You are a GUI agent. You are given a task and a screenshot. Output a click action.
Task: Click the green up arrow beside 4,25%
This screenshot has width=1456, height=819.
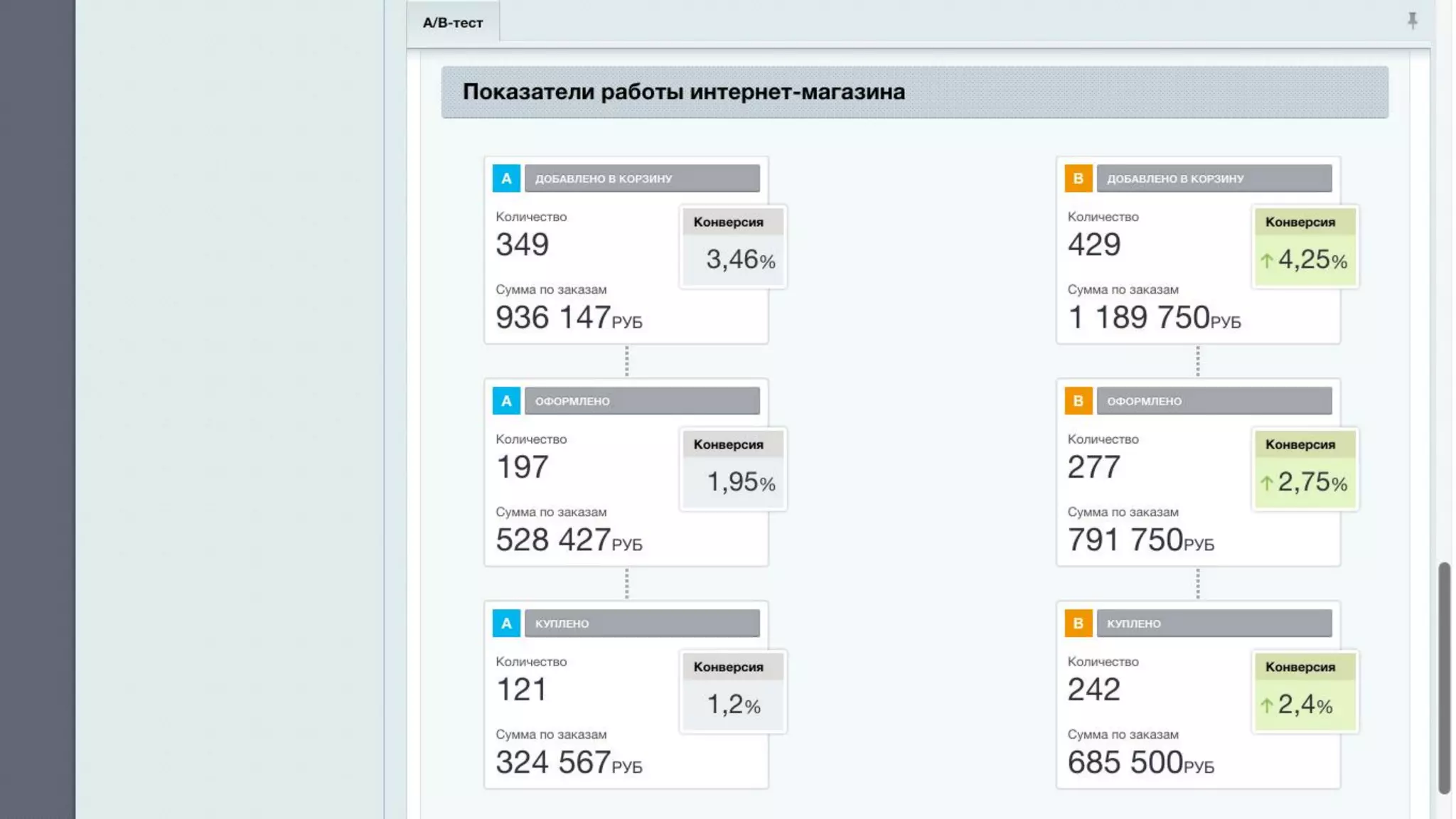pos(1266,261)
